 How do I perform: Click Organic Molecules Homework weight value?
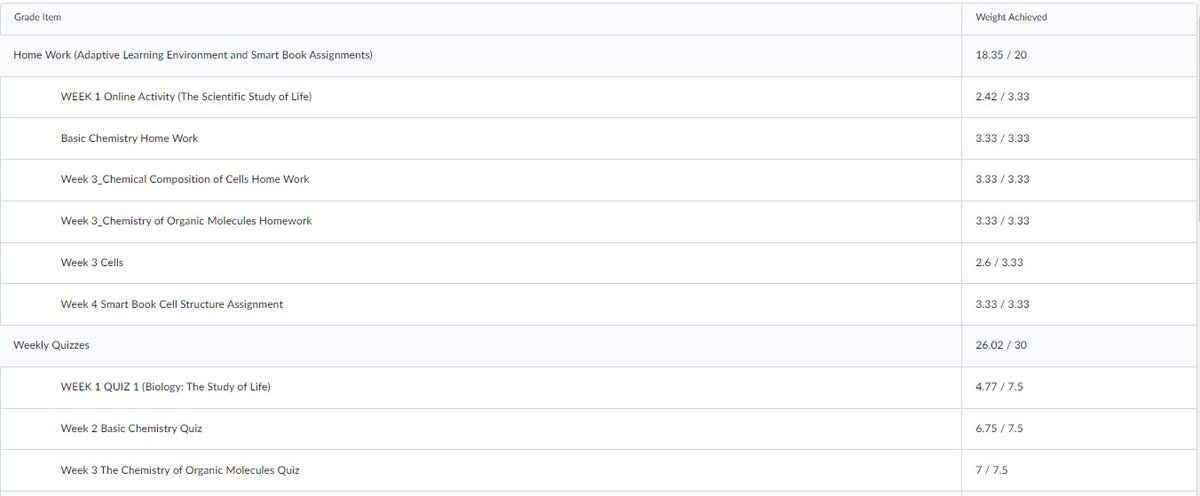pos(1002,221)
